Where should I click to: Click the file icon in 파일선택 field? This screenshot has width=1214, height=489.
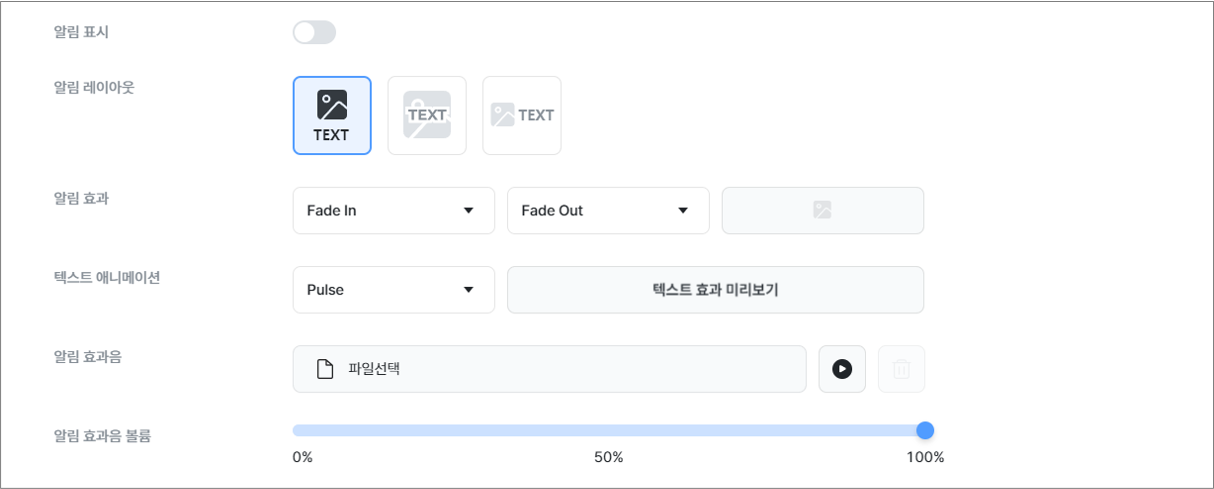click(x=324, y=369)
